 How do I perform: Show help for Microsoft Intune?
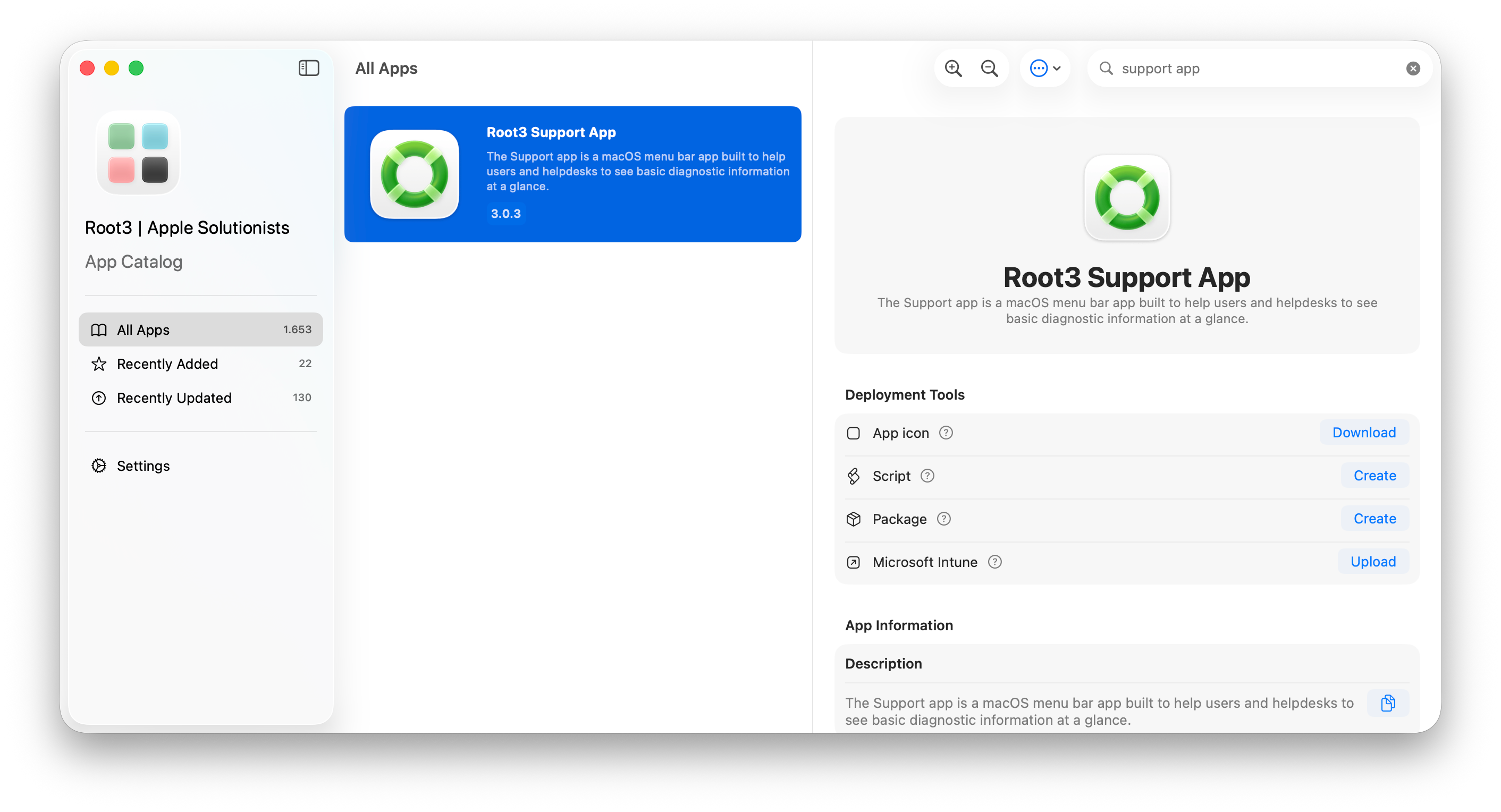994,562
